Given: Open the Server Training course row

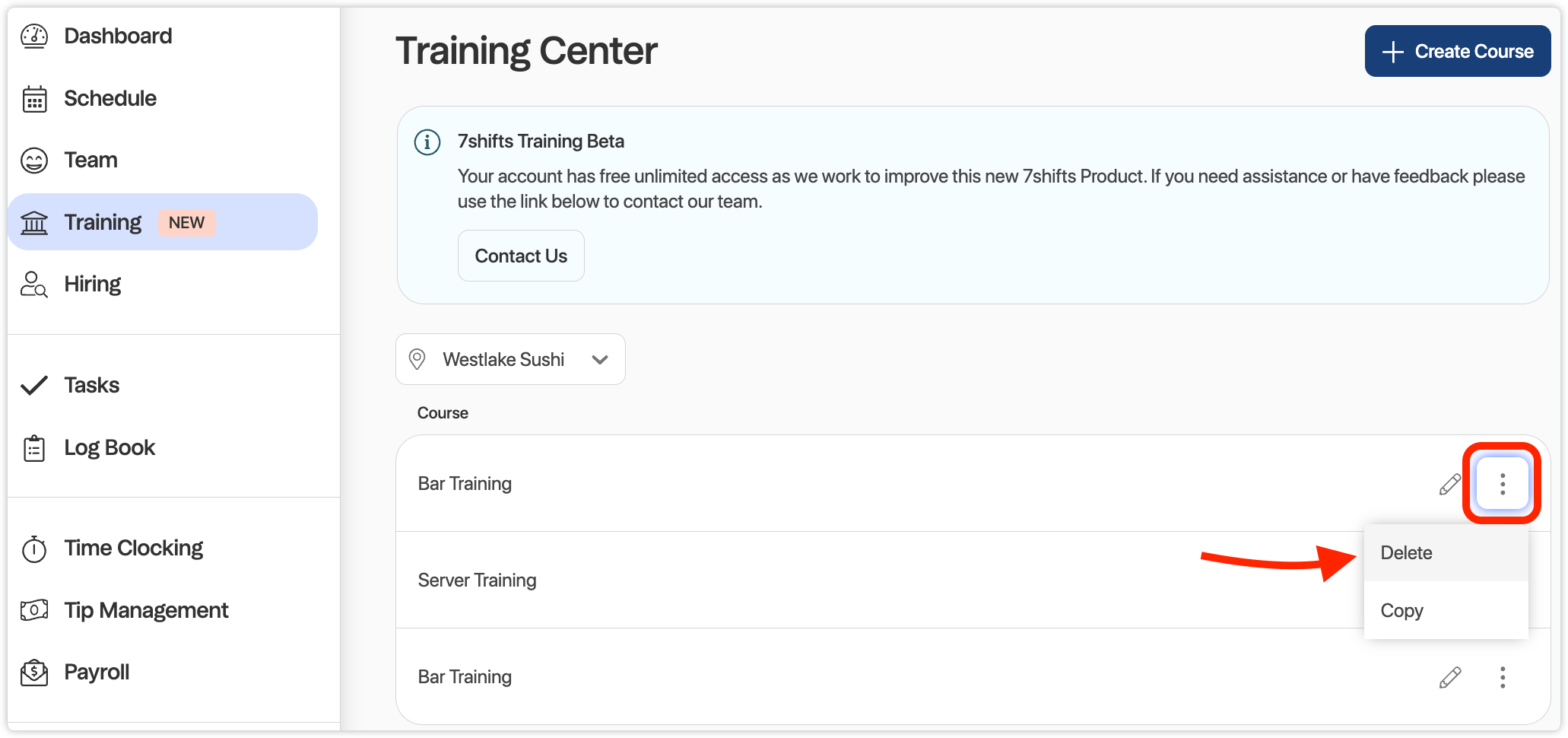Looking at the screenshot, I should 478,581.
